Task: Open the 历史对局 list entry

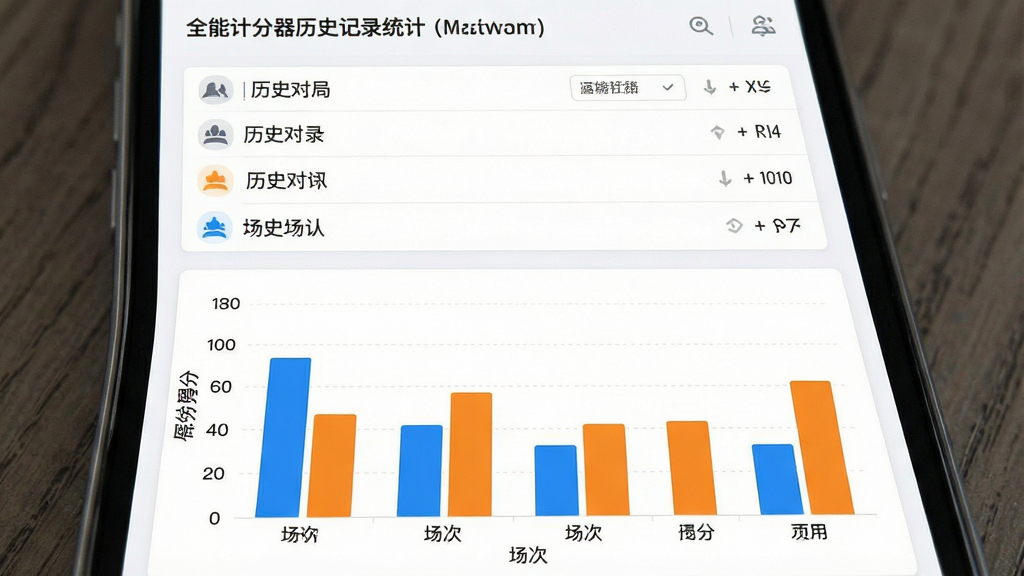Action: click(x=489, y=89)
